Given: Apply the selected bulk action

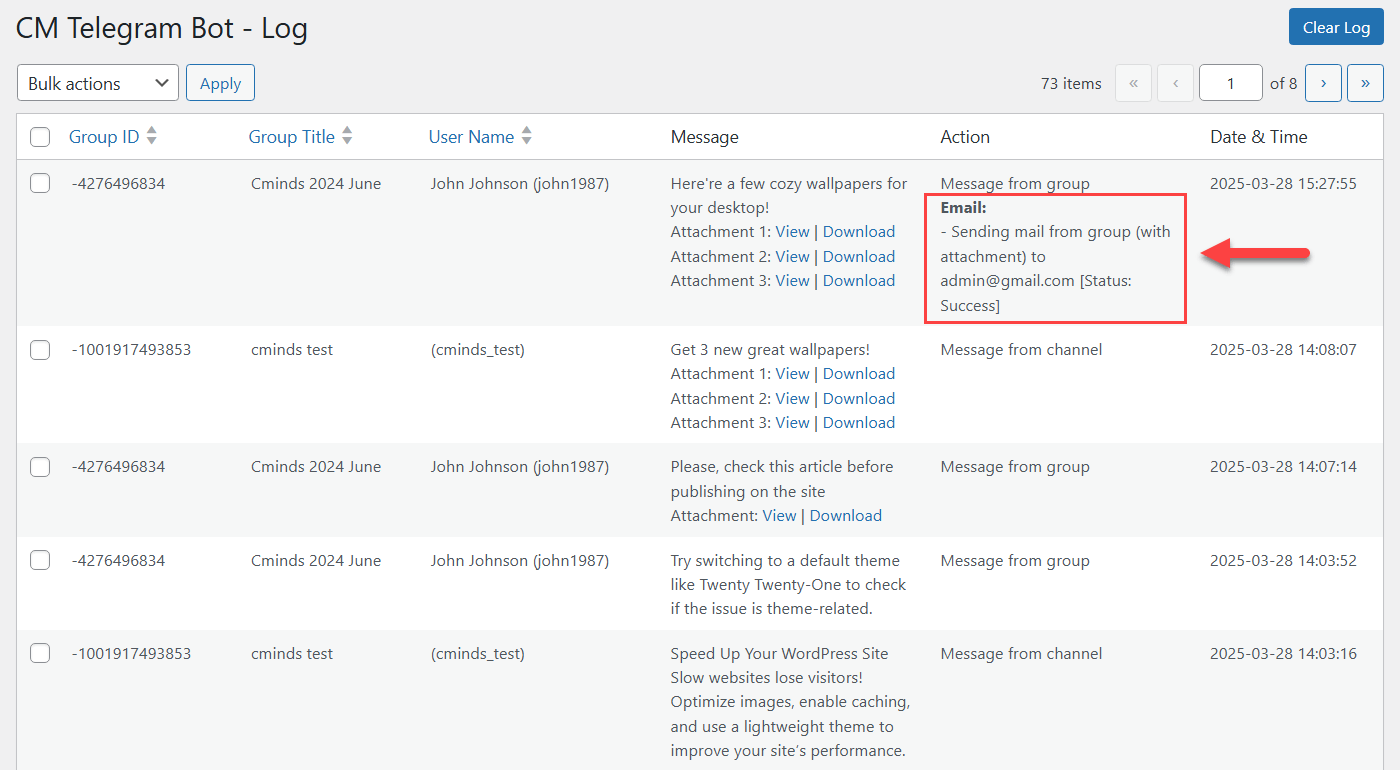Looking at the screenshot, I should pos(220,84).
